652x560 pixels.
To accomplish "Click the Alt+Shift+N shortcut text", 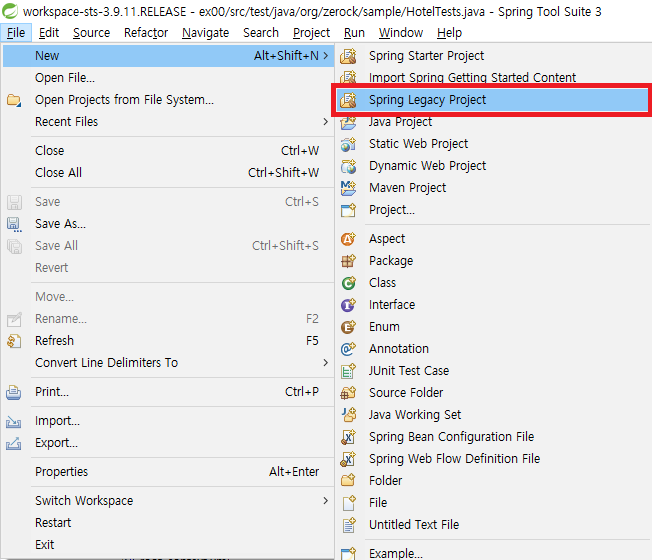I will [286, 56].
